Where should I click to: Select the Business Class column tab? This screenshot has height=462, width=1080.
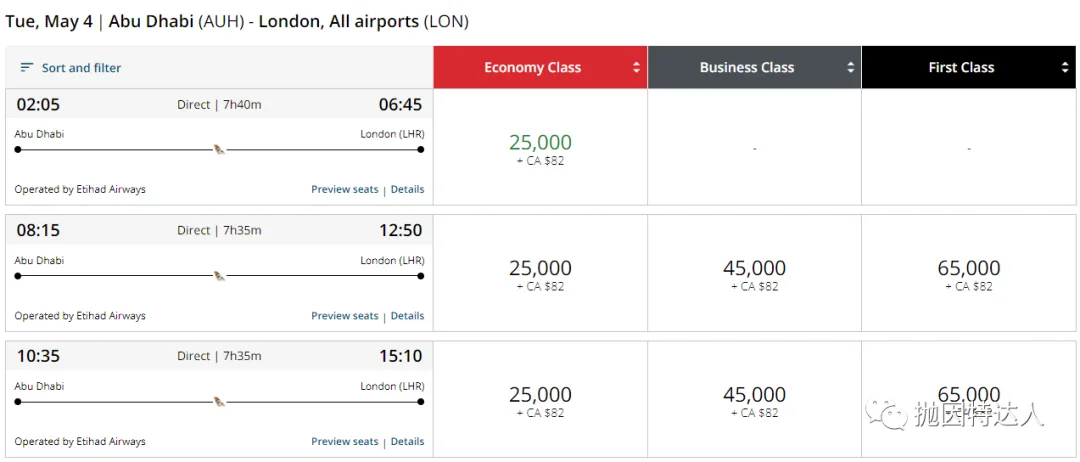[746, 68]
